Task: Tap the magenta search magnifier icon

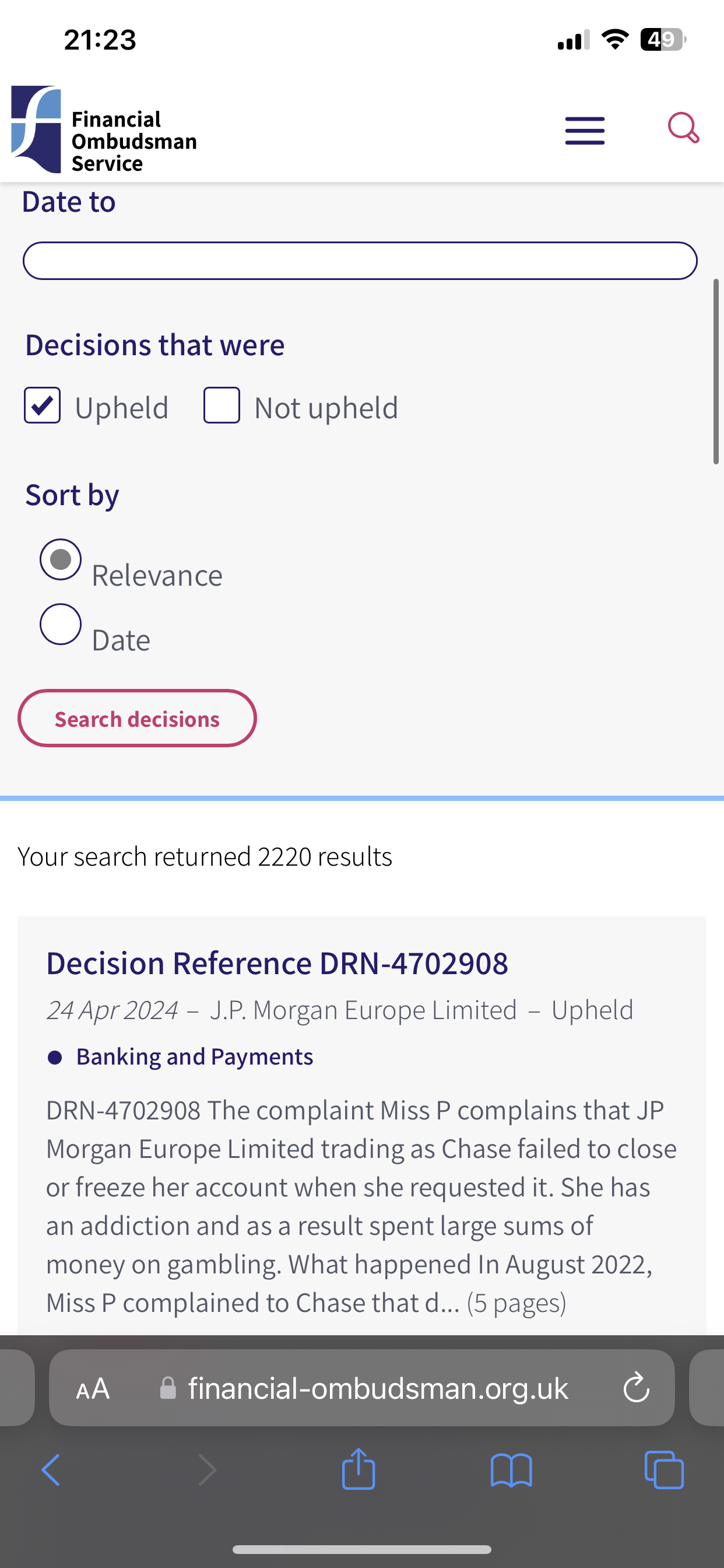Action: click(x=683, y=128)
